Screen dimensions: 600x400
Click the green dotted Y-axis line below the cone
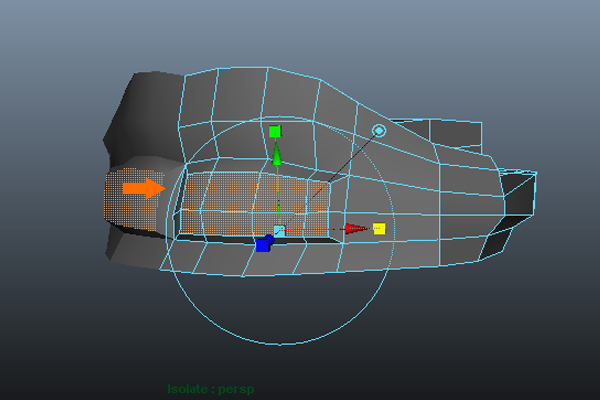pyautogui.click(x=277, y=195)
